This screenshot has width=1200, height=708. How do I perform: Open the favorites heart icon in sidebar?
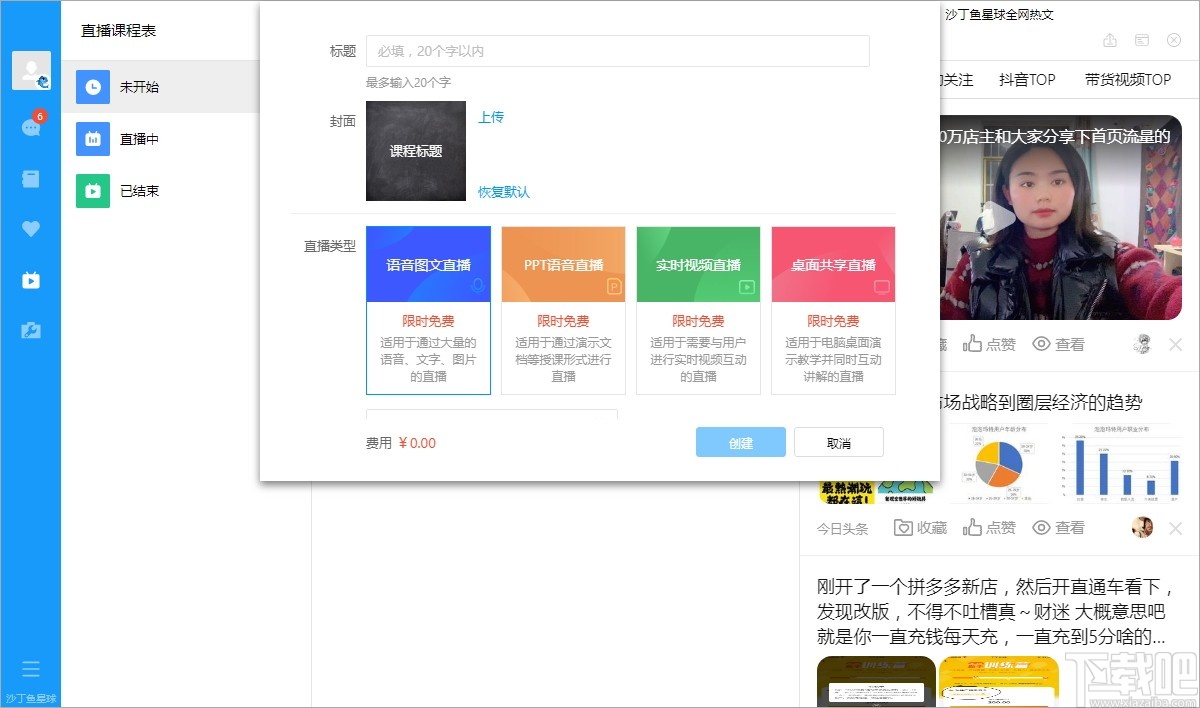click(31, 228)
